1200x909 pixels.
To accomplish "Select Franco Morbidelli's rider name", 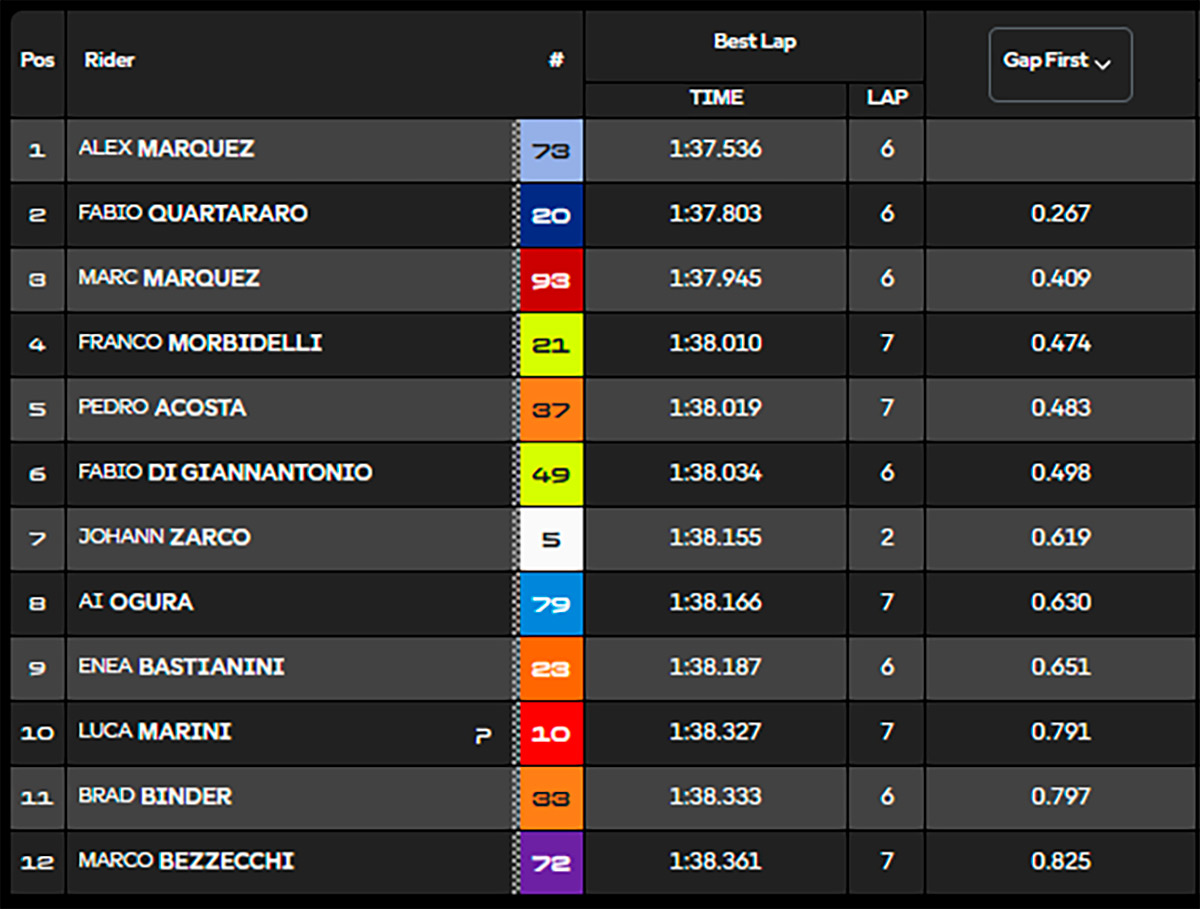I will pos(200,343).
